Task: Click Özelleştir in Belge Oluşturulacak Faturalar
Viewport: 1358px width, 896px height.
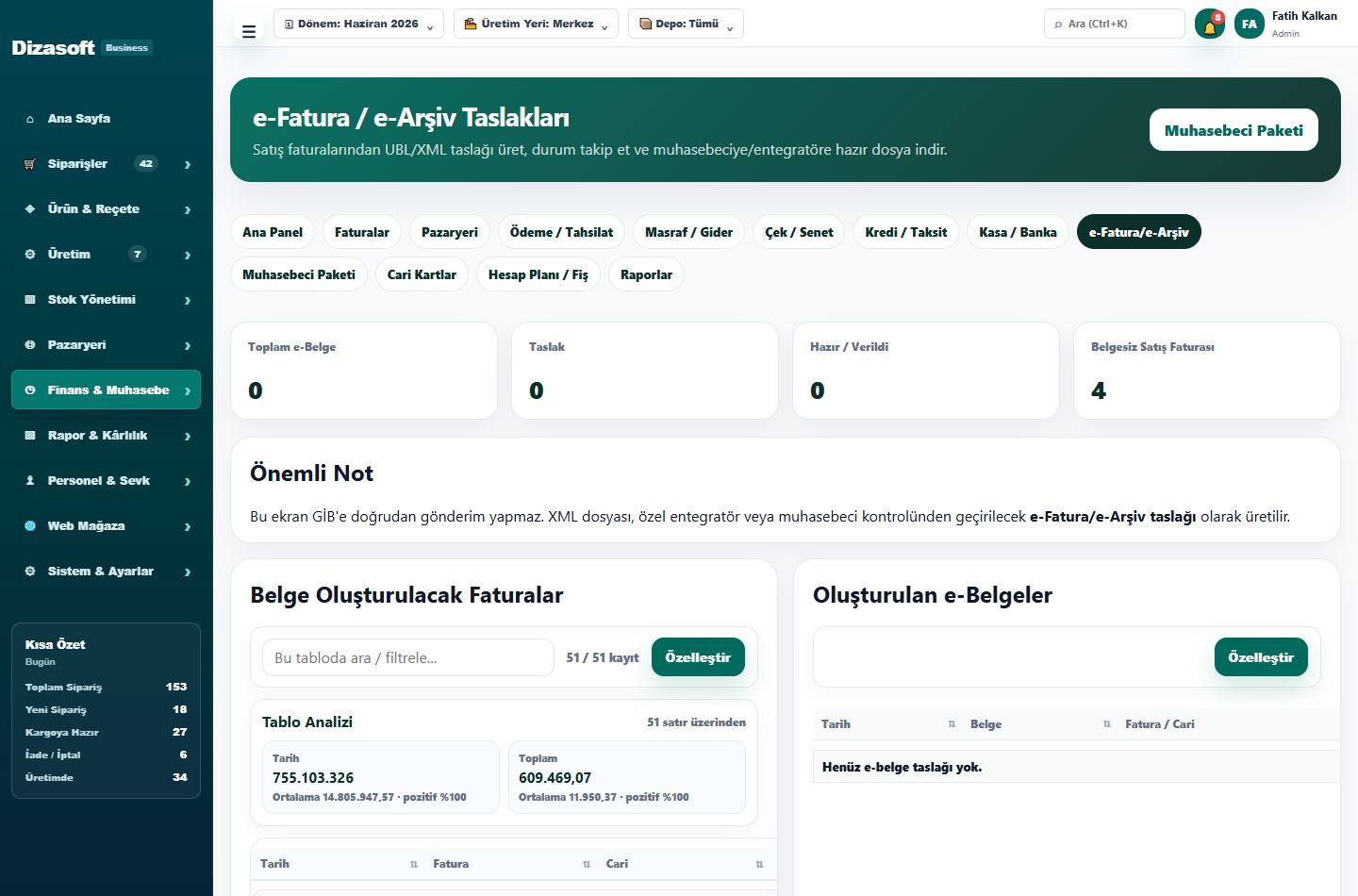Action: tap(698, 657)
